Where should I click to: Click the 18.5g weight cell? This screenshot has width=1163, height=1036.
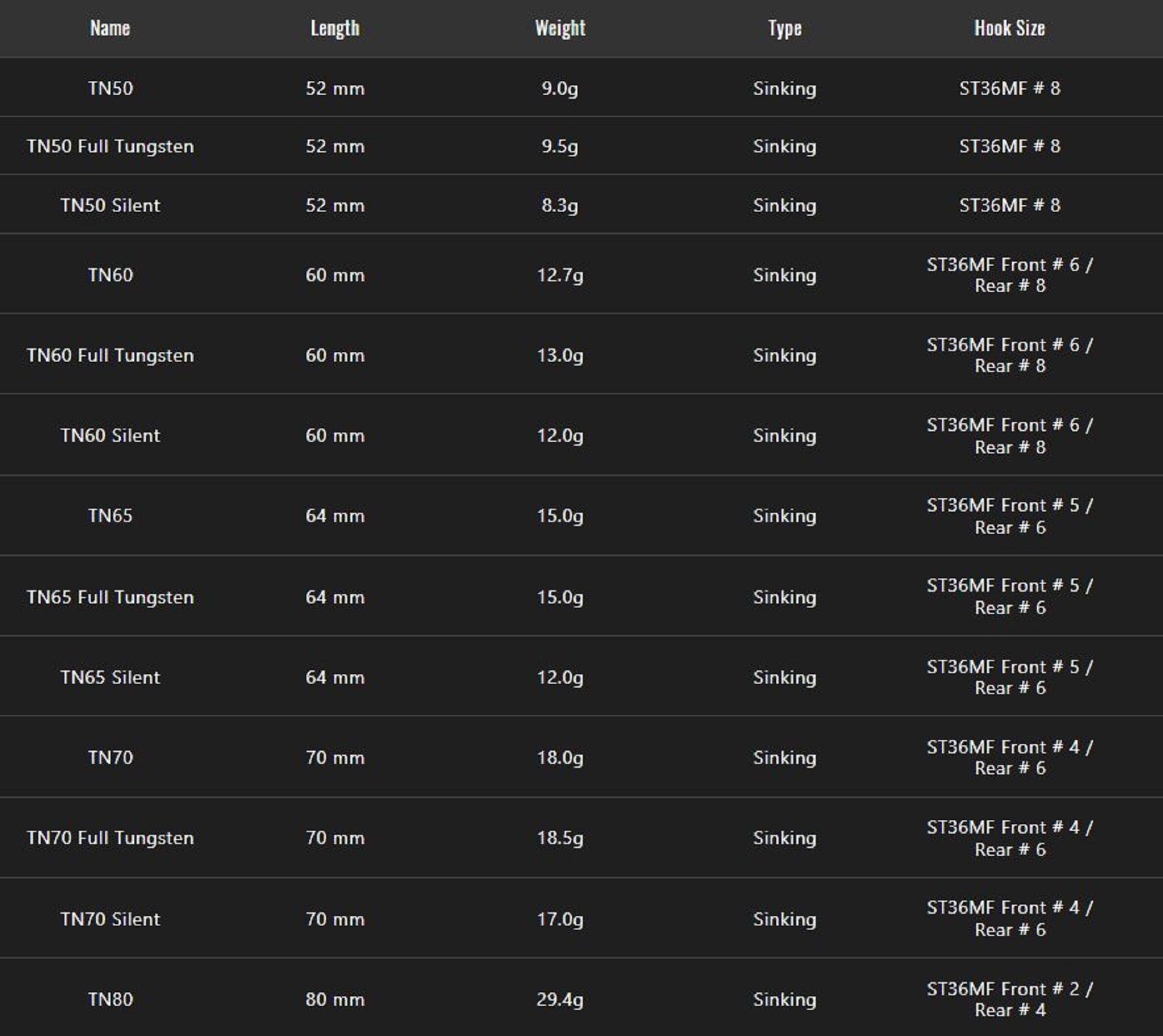[x=560, y=838]
